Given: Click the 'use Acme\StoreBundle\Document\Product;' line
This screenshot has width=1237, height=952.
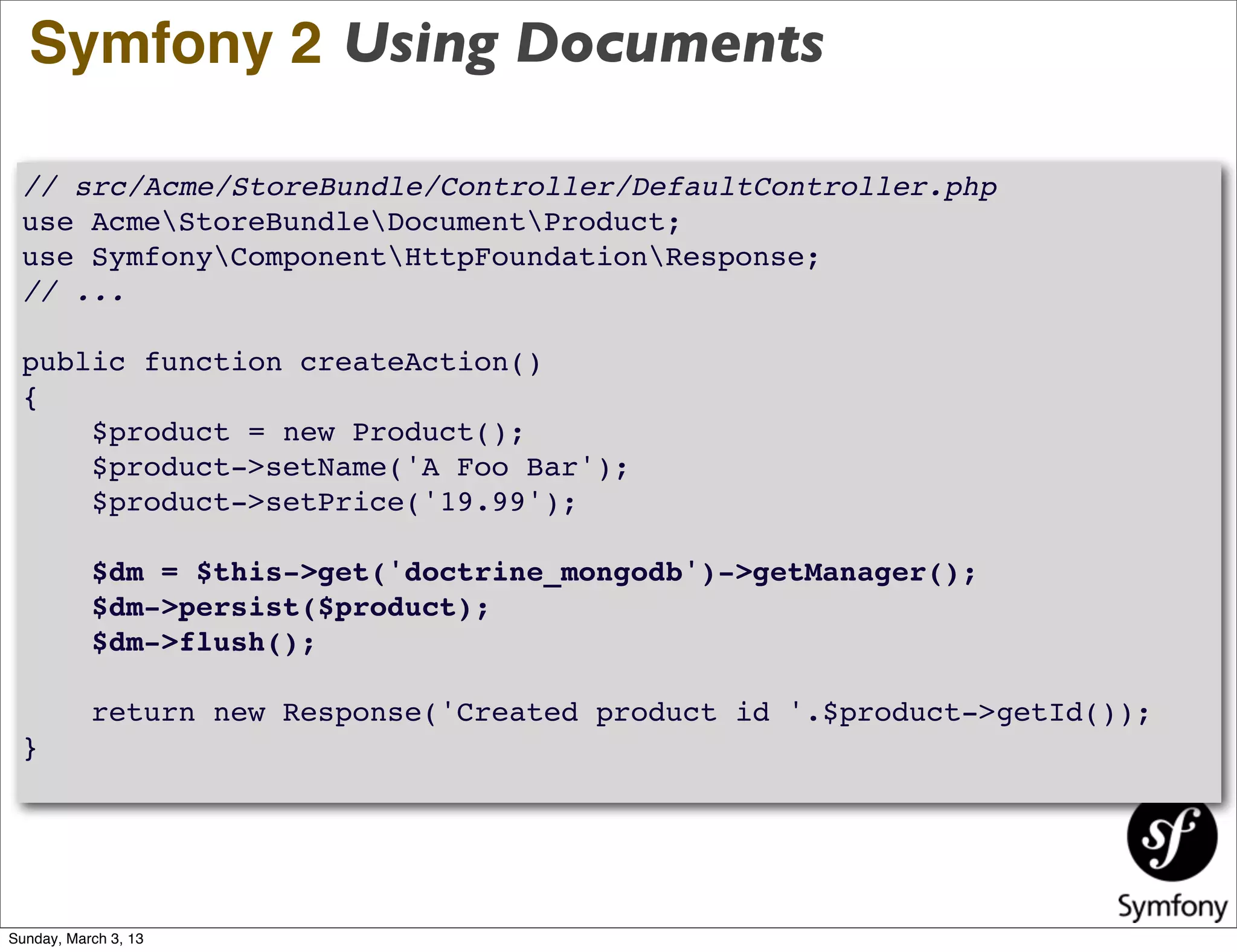Looking at the screenshot, I should coord(351,222).
